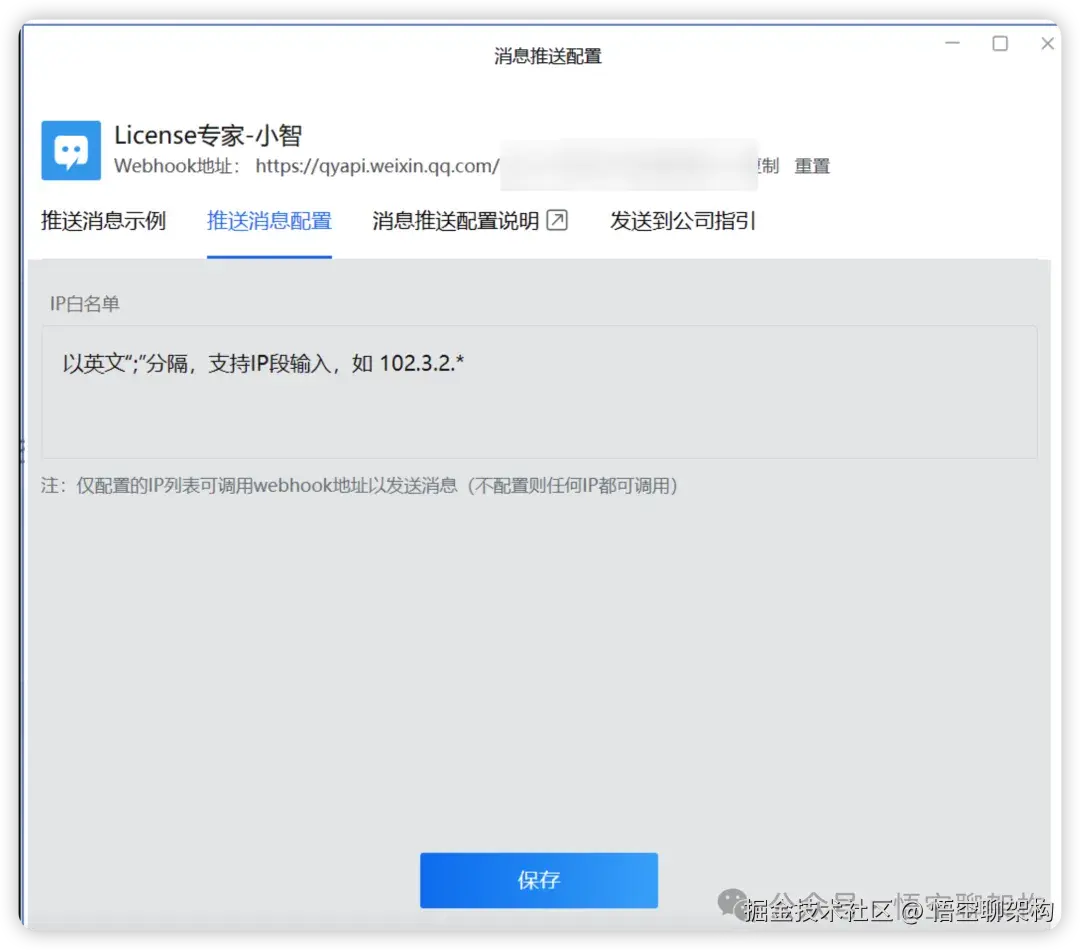This screenshot has width=1080, height=950.
Task: Select the 推送消息配置 tab
Action: tap(269, 220)
